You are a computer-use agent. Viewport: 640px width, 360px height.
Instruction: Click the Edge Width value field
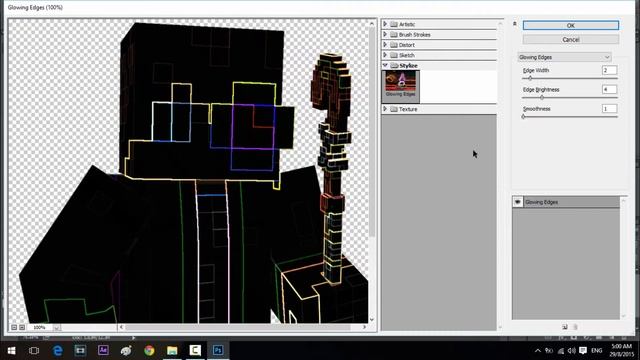[609, 70]
